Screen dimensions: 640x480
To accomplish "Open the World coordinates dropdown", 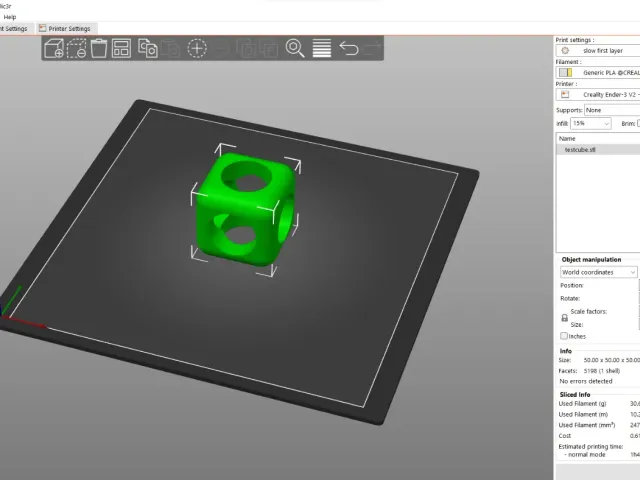I will pyautogui.click(x=598, y=272).
